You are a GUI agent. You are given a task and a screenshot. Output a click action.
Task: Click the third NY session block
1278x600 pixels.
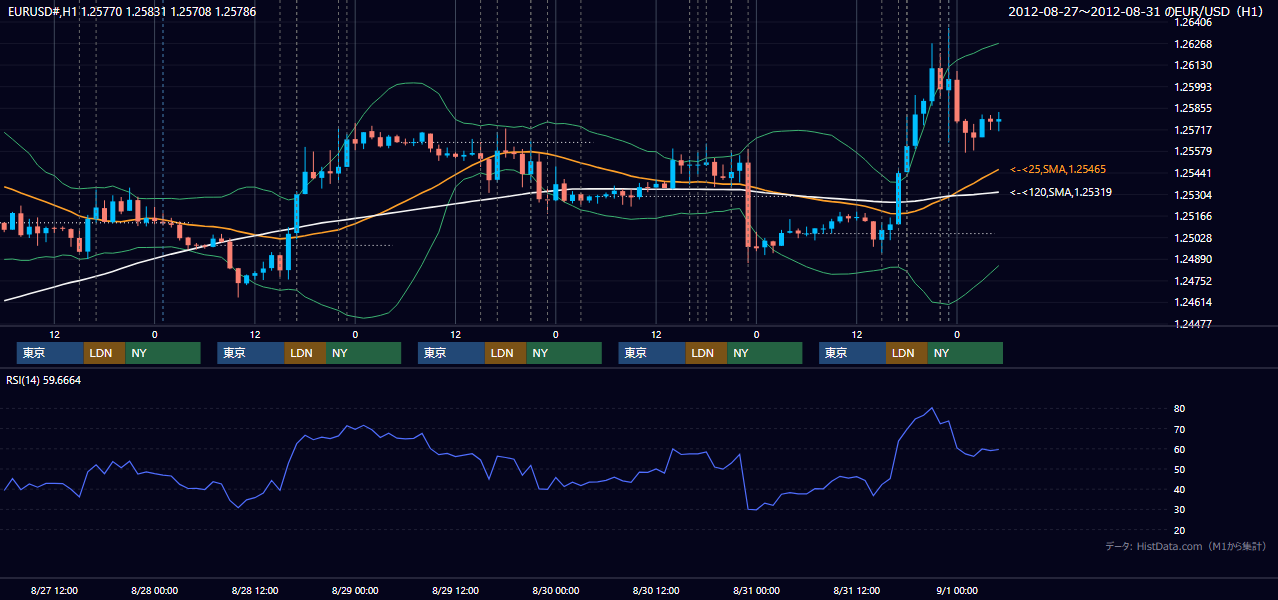(564, 353)
